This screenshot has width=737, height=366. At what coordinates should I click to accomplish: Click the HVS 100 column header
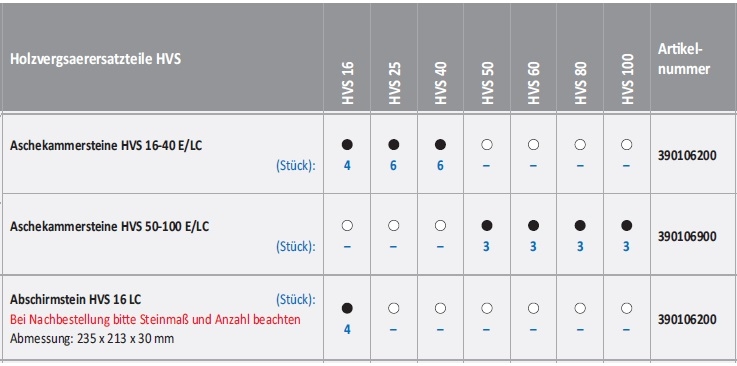[627, 79]
